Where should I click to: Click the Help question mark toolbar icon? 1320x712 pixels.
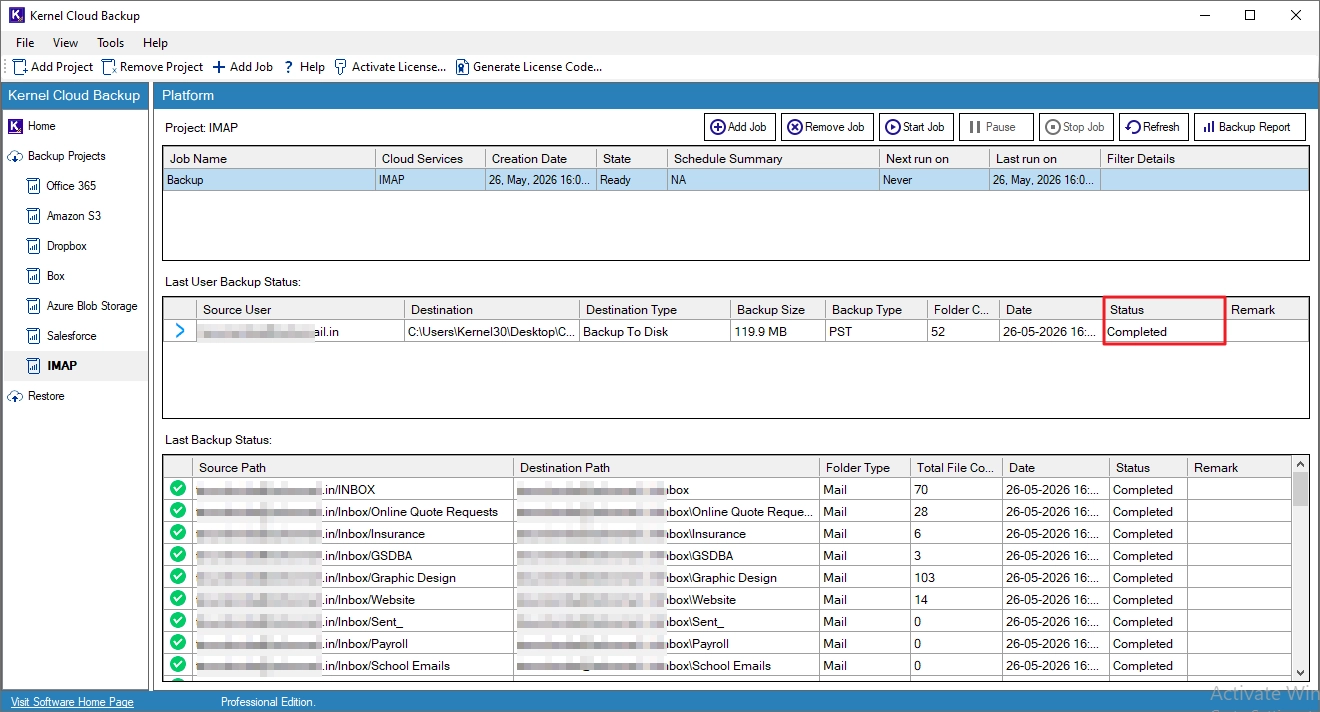point(288,67)
